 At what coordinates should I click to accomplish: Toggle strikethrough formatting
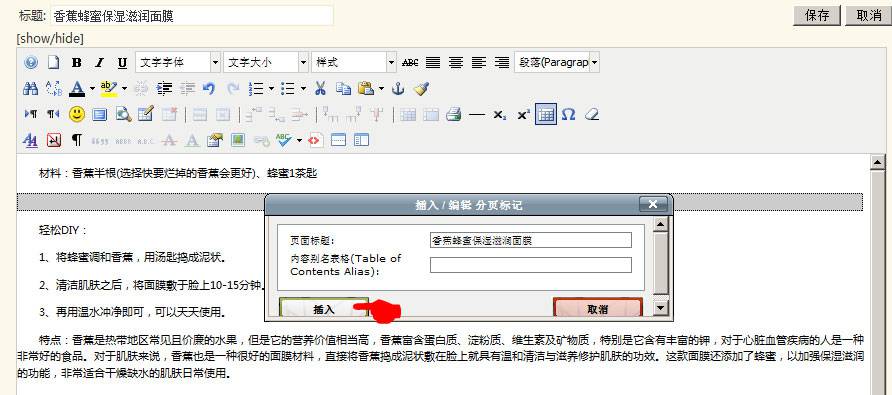(410, 63)
